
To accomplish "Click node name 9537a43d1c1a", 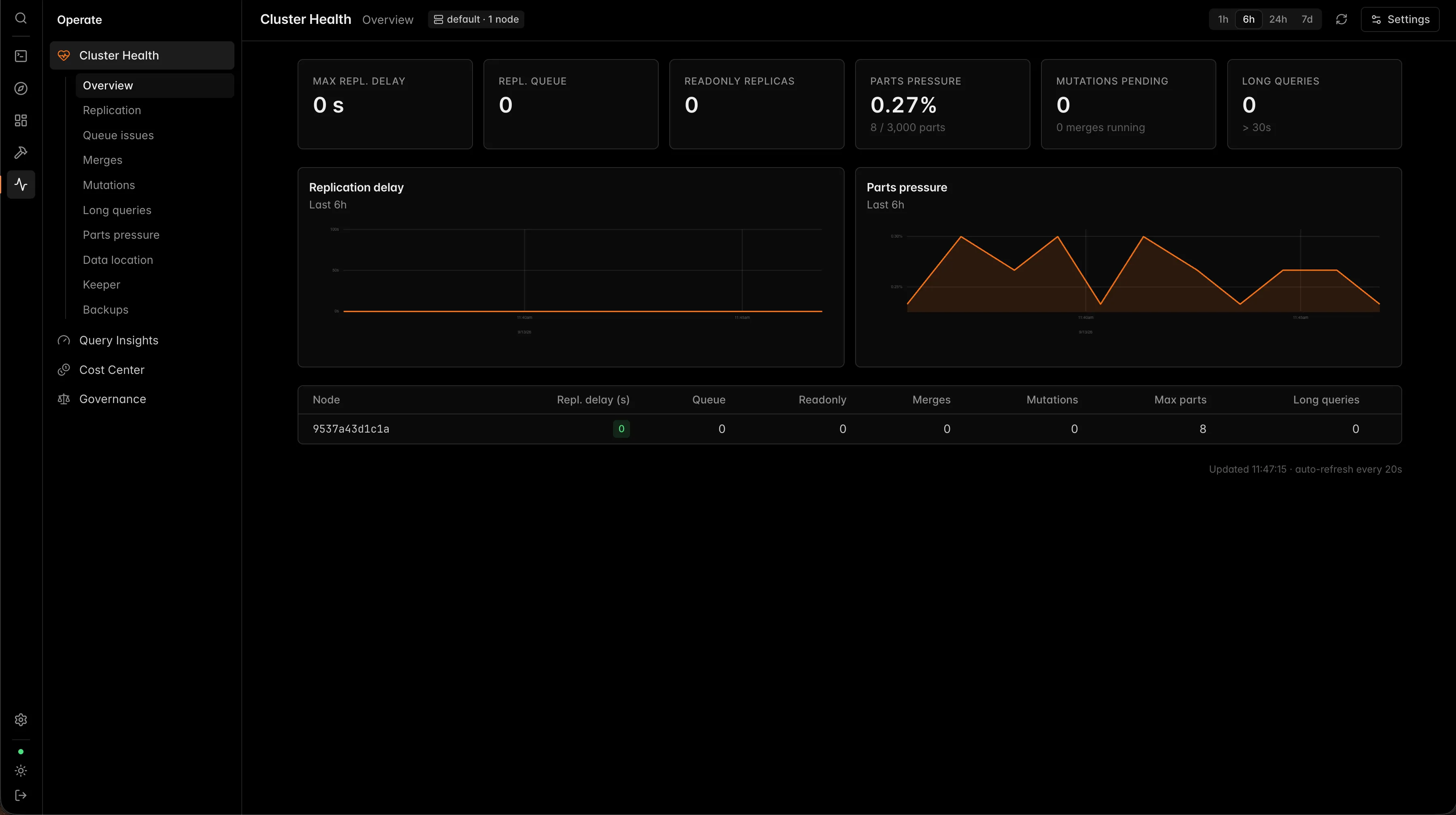I will point(351,429).
